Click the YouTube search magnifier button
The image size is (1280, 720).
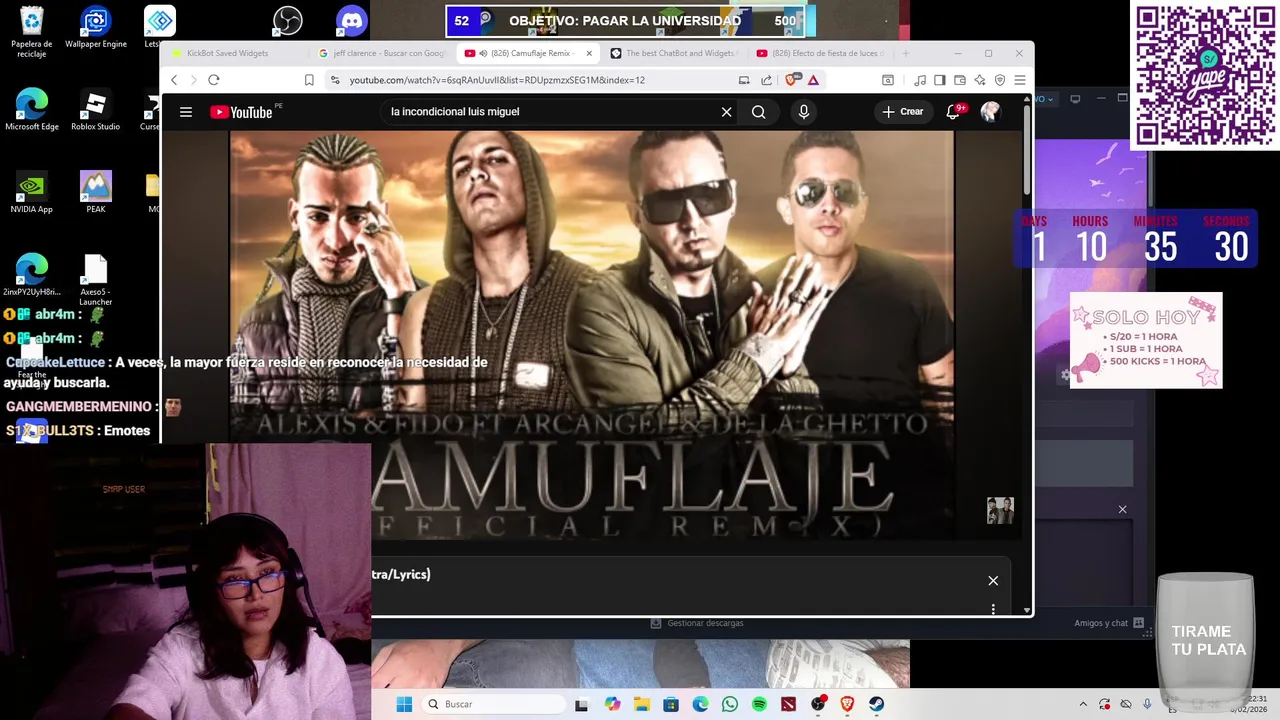pyautogui.click(x=758, y=112)
